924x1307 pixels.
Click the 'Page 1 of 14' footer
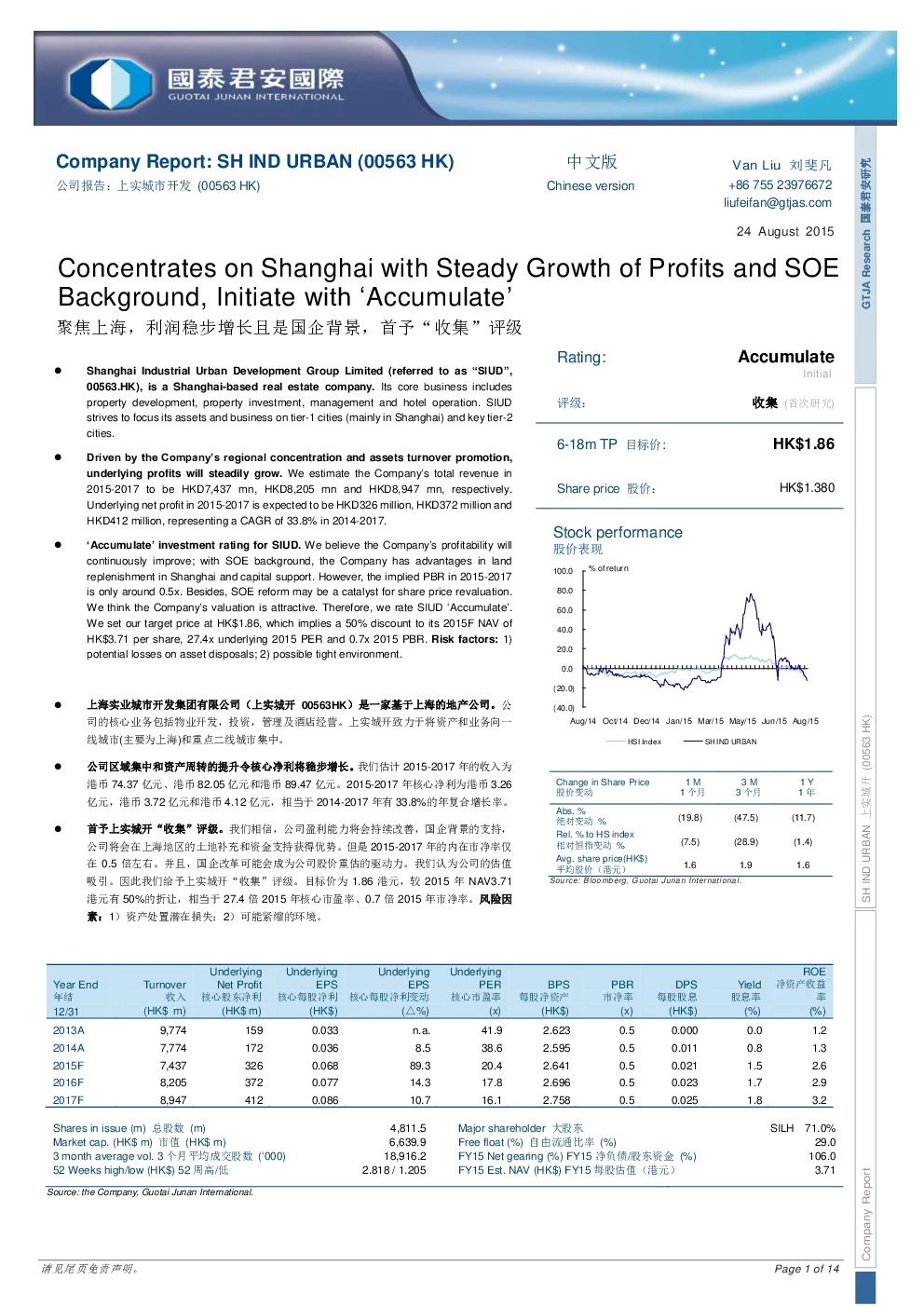[x=807, y=1269]
